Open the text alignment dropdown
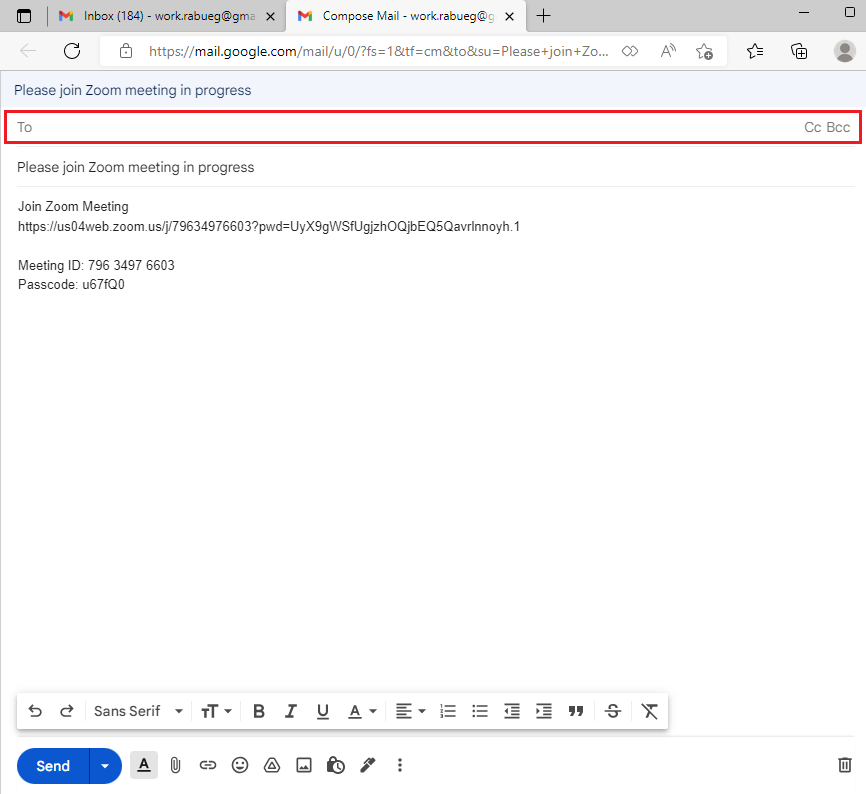Viewport: 866px width, 794px height. (410, 711)
